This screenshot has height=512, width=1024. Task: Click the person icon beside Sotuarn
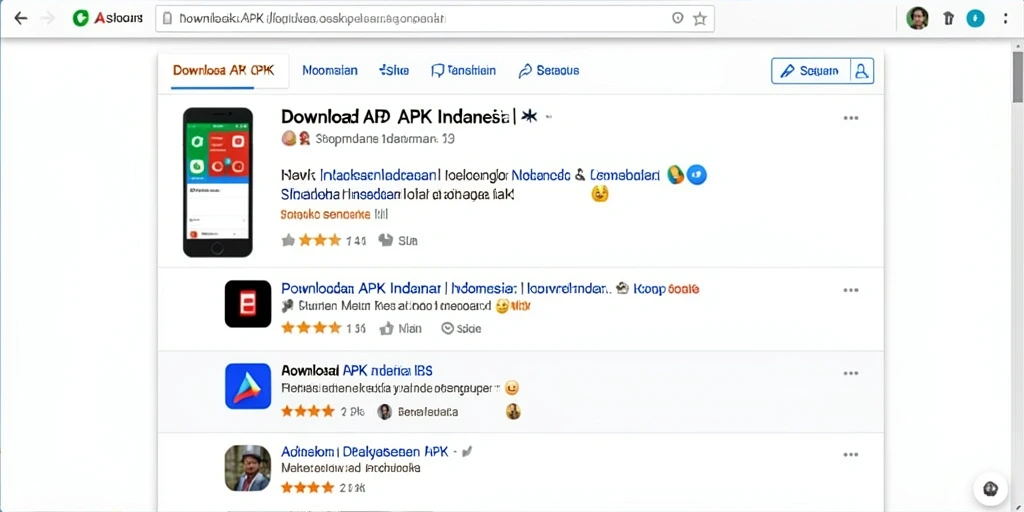(862, 71)
